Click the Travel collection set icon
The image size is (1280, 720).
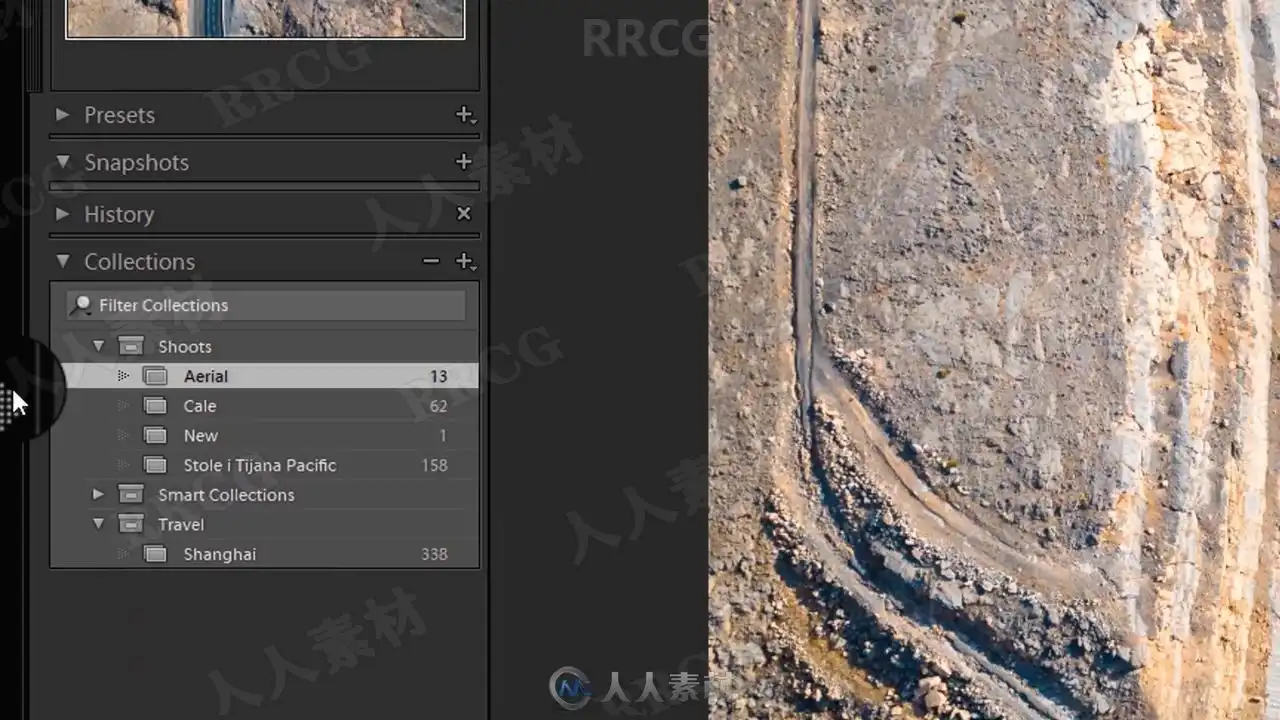pyautogui.click(x=130, y=524)
